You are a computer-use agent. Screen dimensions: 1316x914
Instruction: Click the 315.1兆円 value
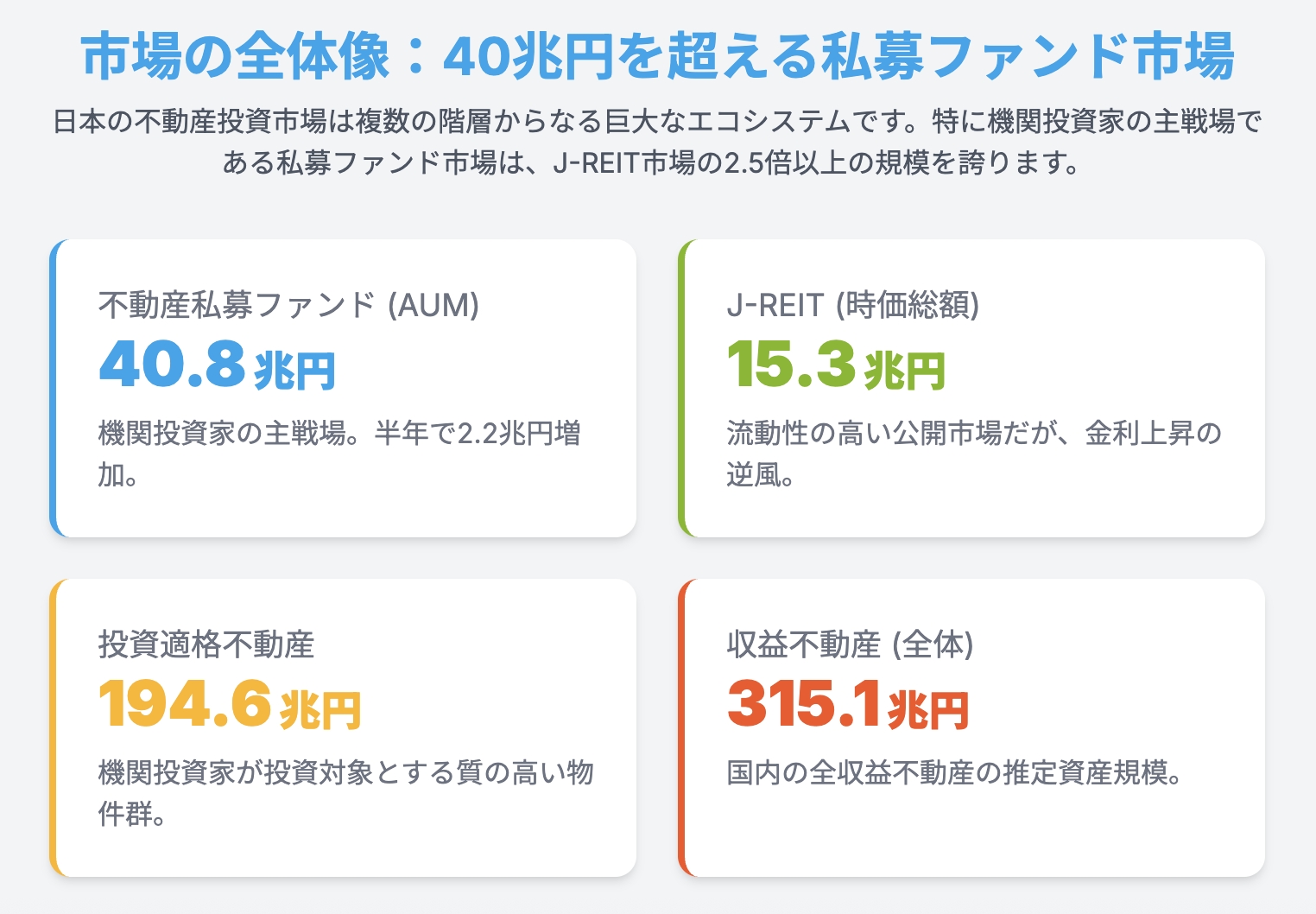(x=848, y=704)
